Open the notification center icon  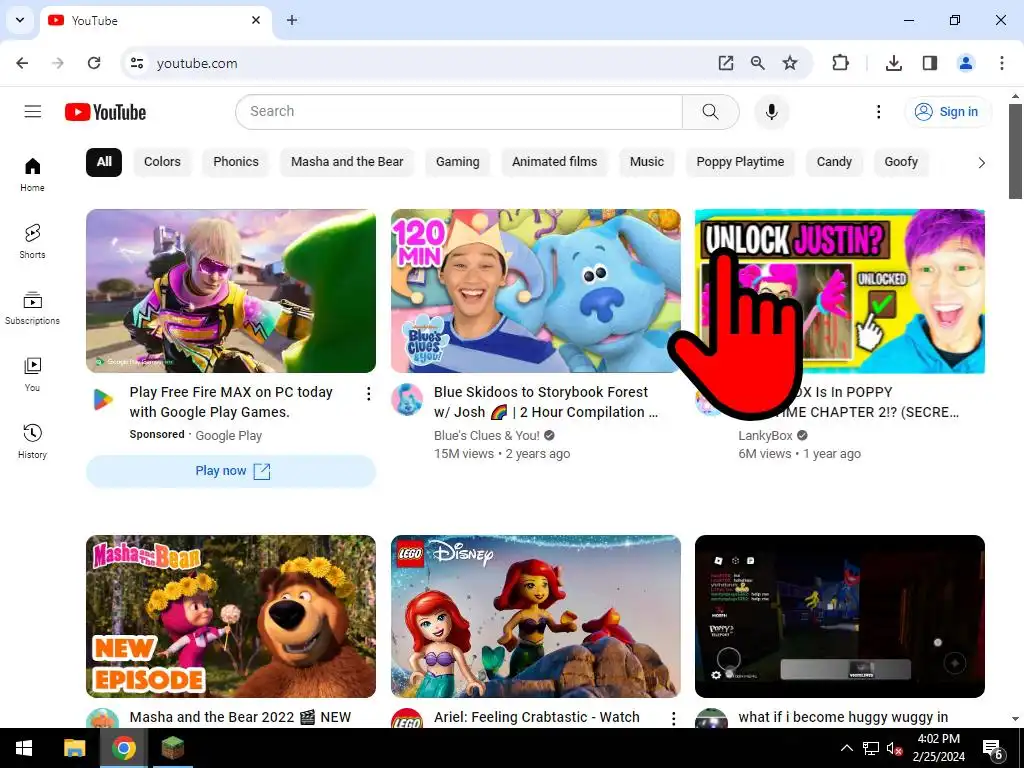[x=992, y=749]
